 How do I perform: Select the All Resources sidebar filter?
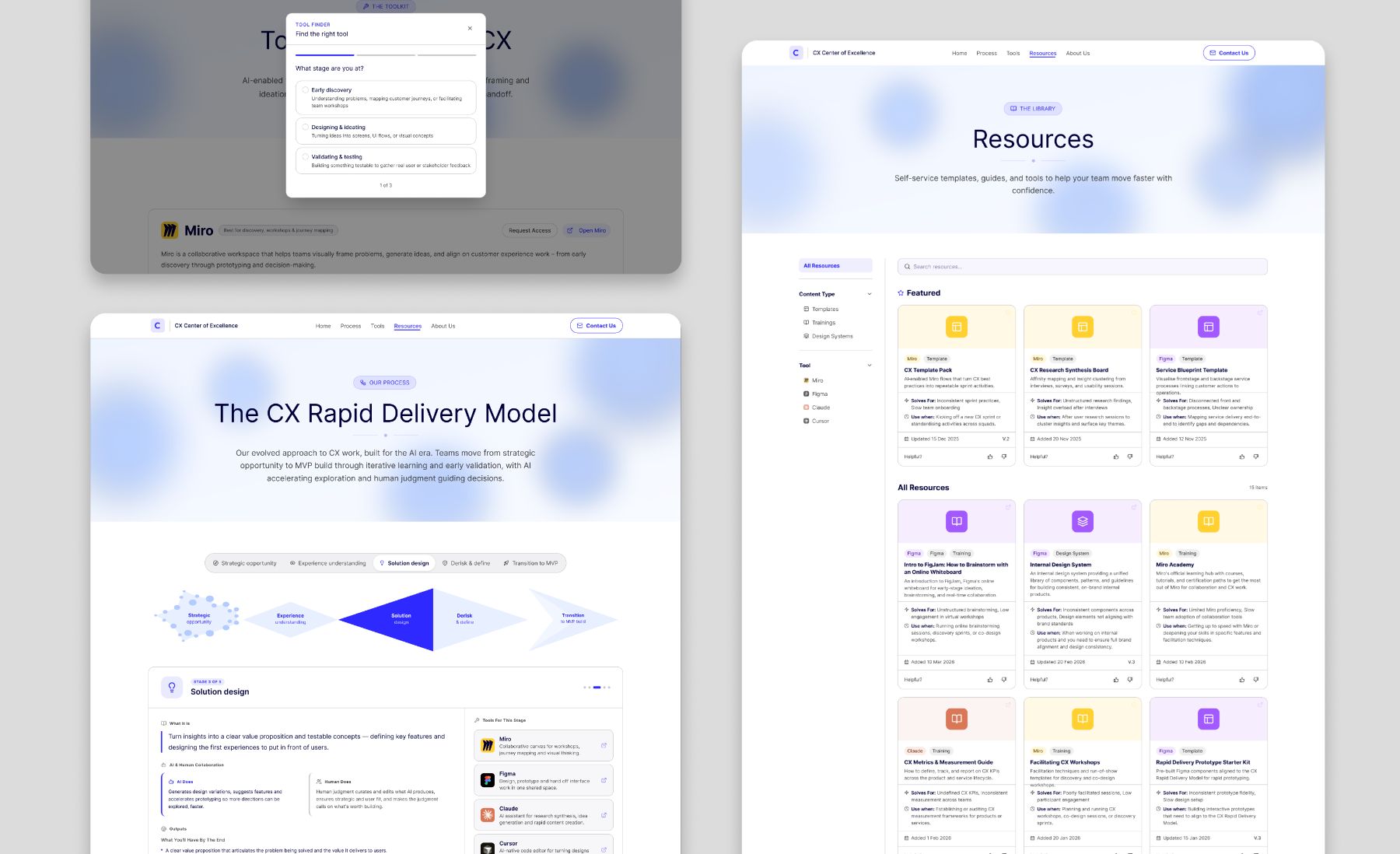point(835,266)
